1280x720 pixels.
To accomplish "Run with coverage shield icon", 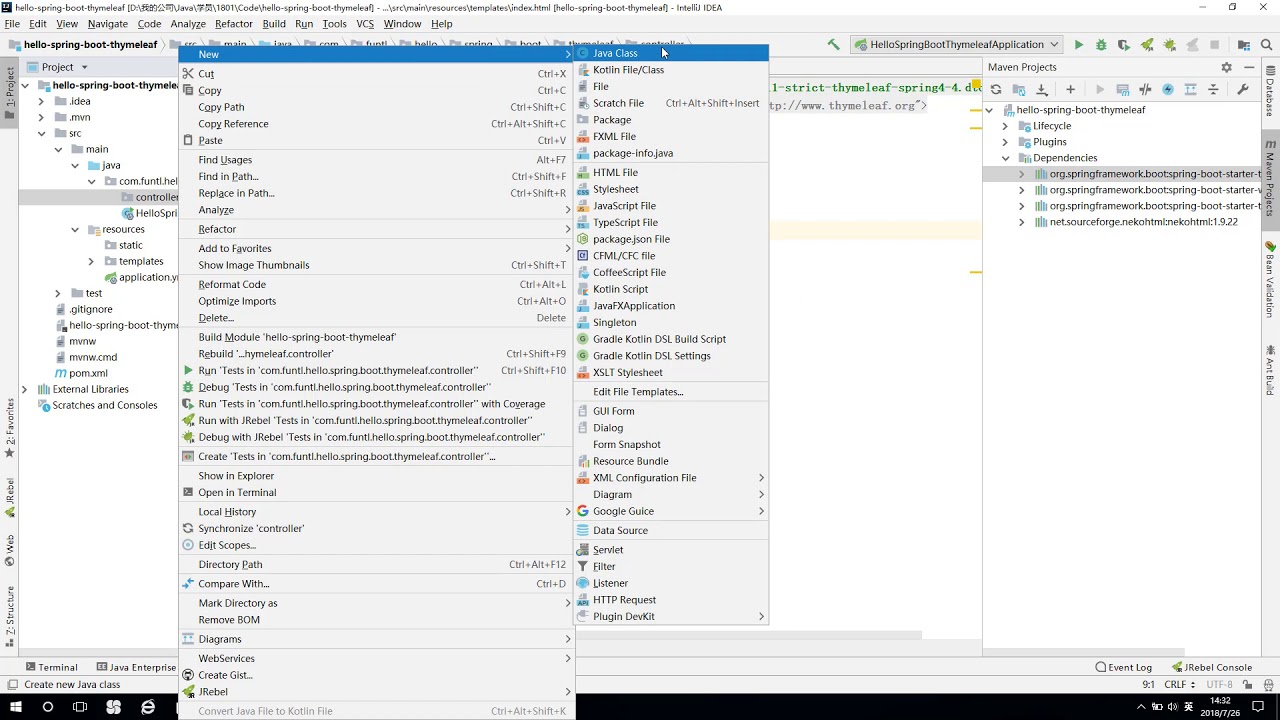I will 1124,44.
